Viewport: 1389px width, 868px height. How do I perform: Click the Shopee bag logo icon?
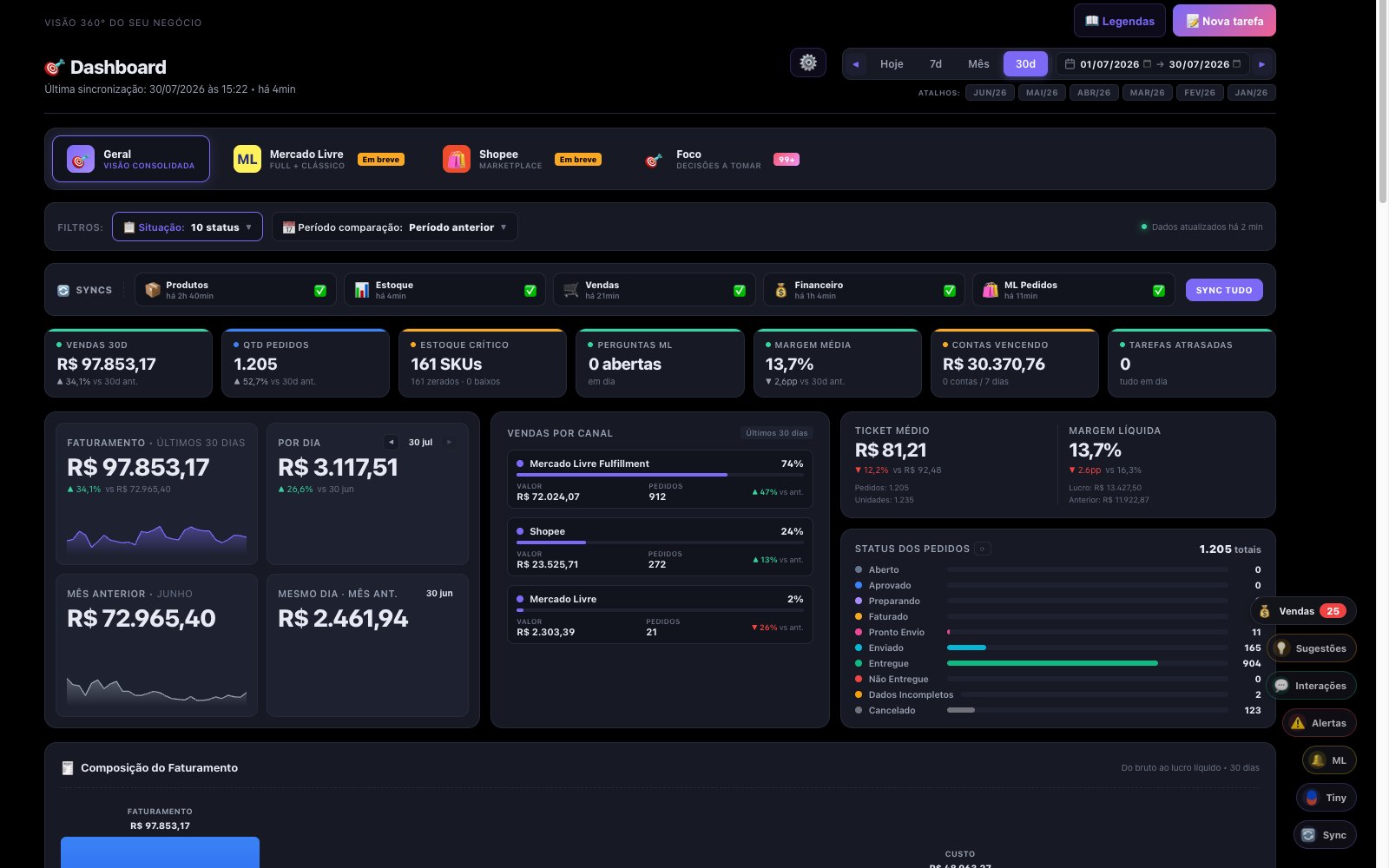[x=457, y=159]
